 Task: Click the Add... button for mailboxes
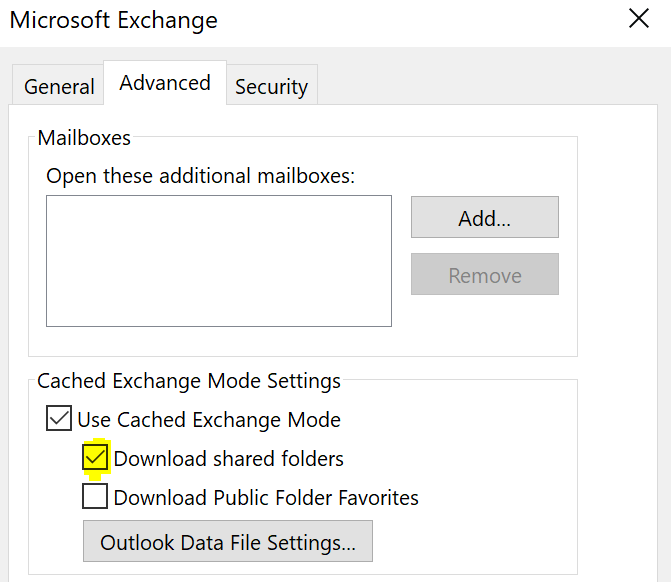click(485, 217)
